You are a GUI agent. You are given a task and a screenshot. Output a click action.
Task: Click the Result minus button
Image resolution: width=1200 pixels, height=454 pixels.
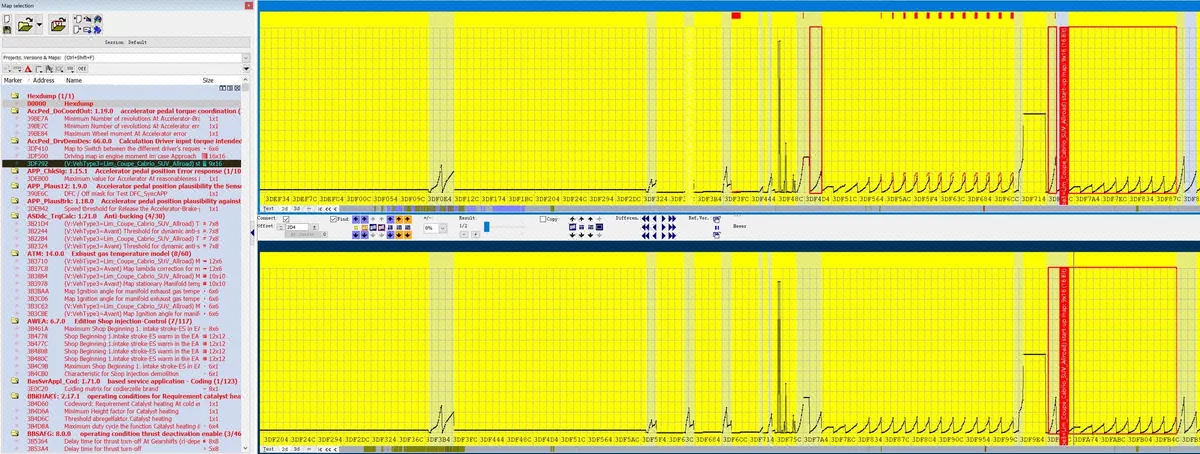coord(463,234)
